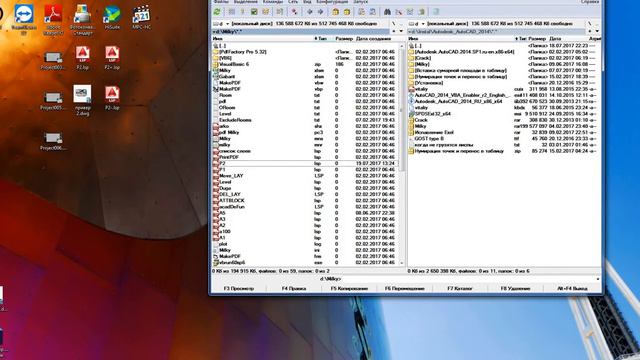Go to the left panel root with backslash button
This screenshot has height=360, width=640.
(x=394, y=24)
